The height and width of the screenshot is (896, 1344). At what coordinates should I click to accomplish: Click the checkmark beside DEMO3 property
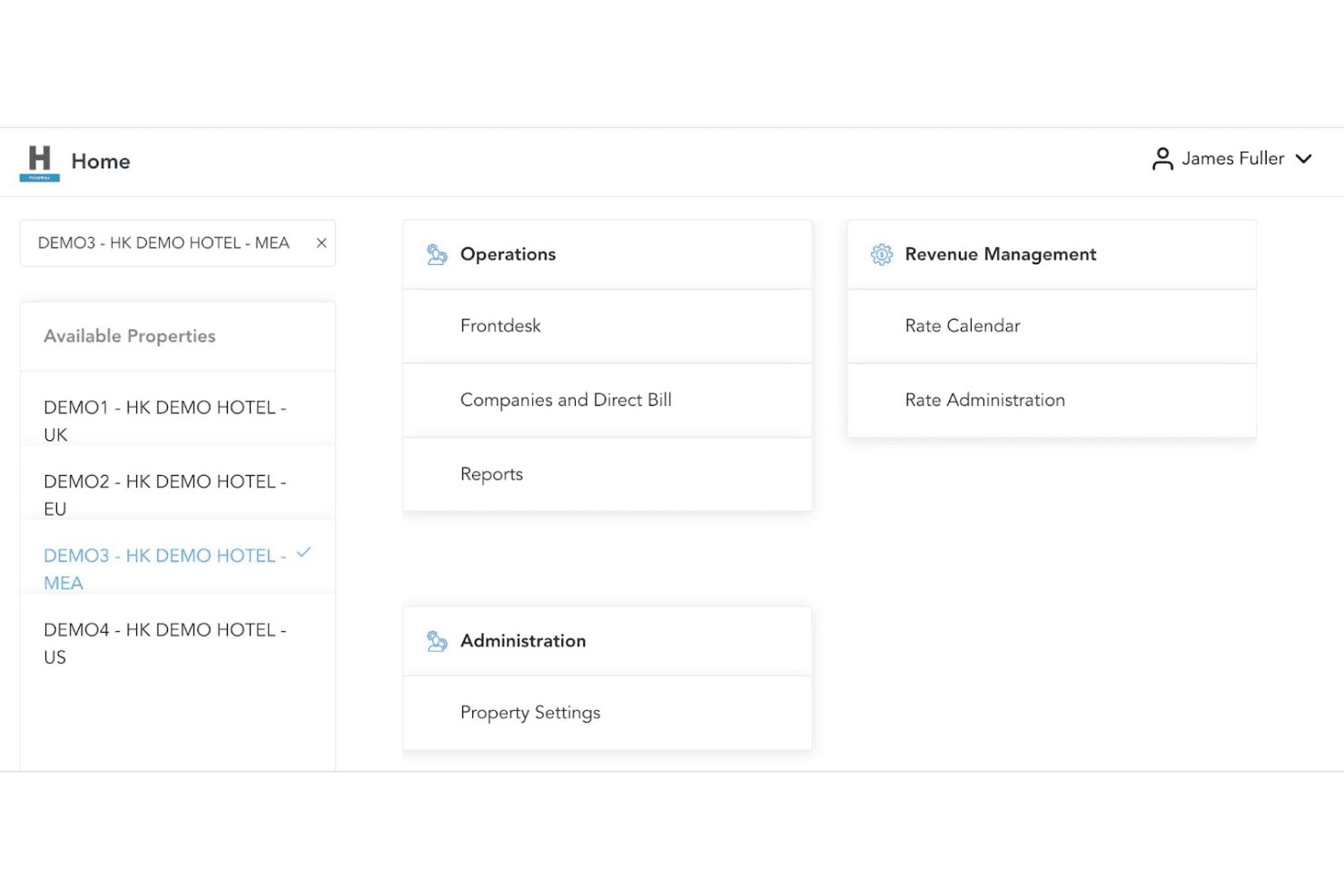pyautogui.click(x=304, y=552)
